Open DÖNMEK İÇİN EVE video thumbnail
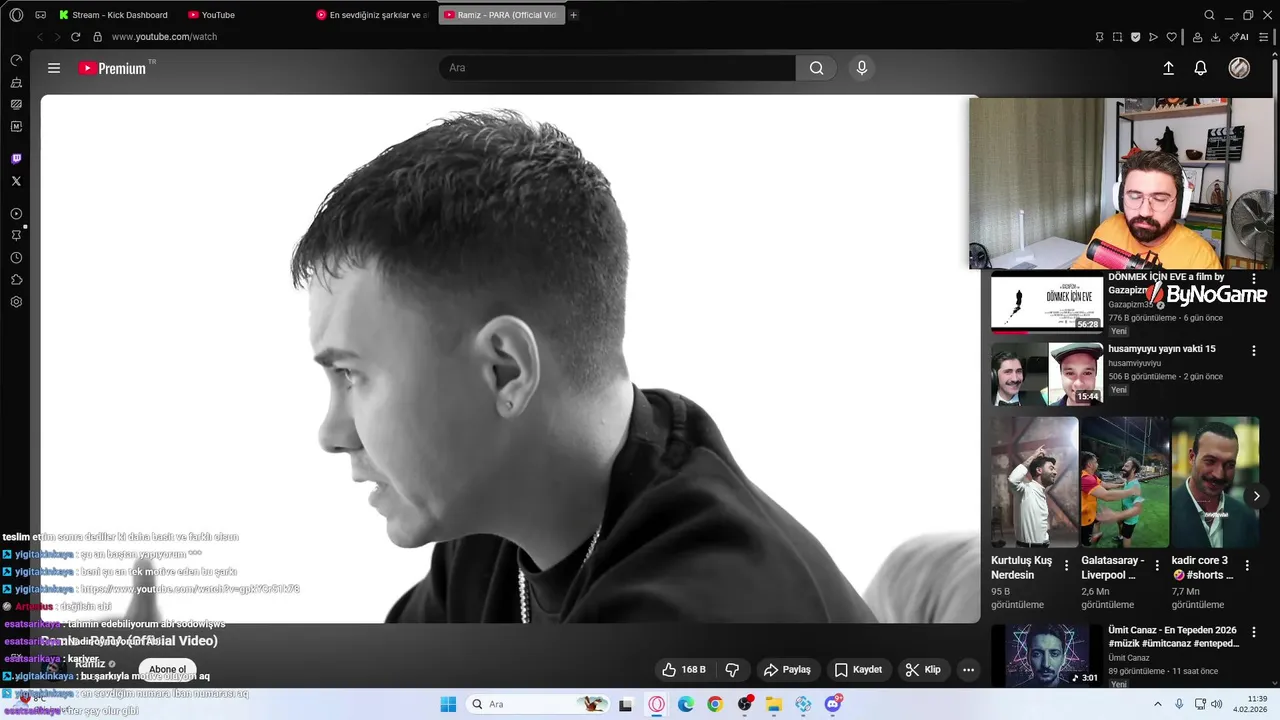Viewport: 1280px width, 720px height. point(1047,304)
